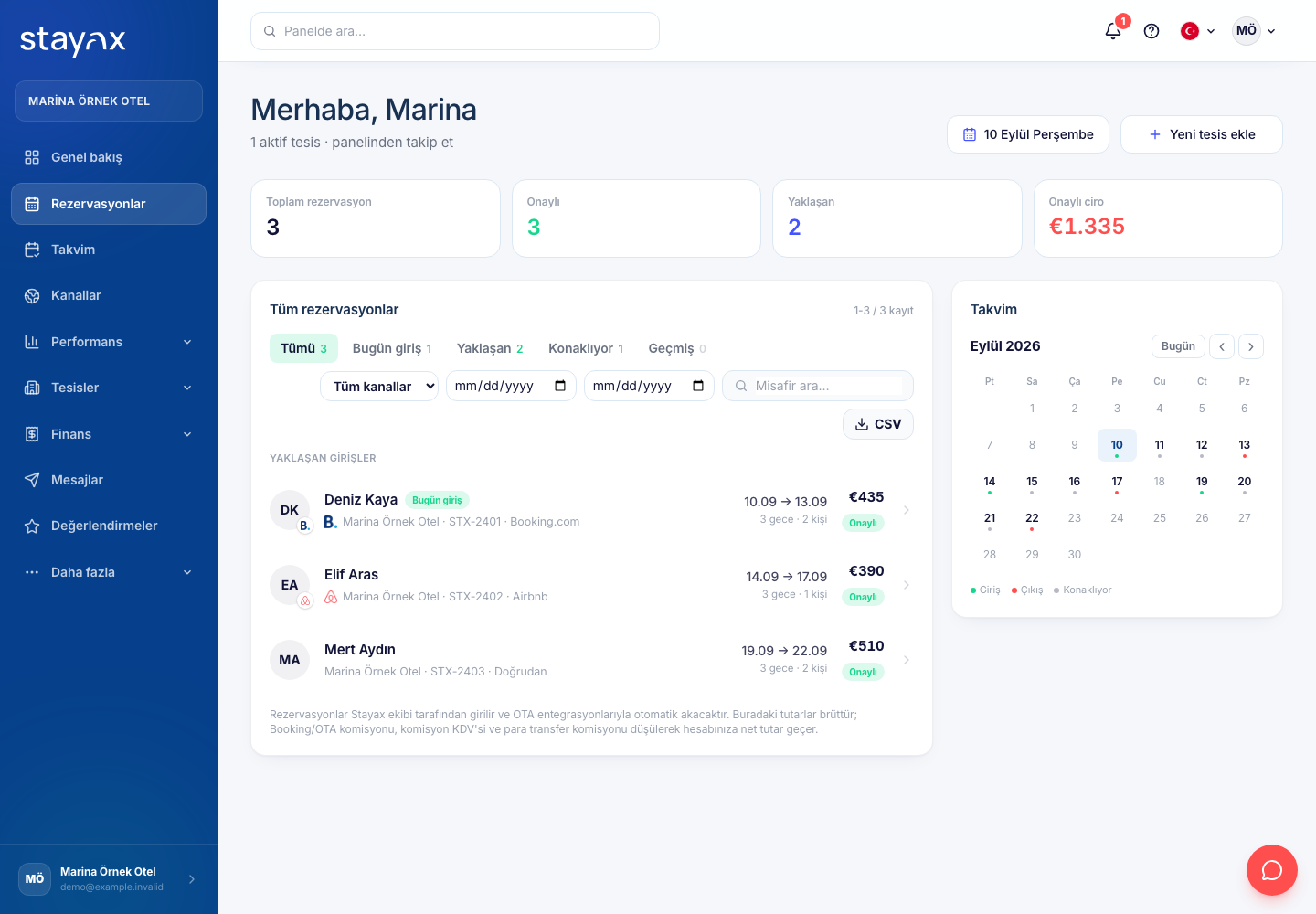Click the Performans chart icon

[x=32, y=342]
